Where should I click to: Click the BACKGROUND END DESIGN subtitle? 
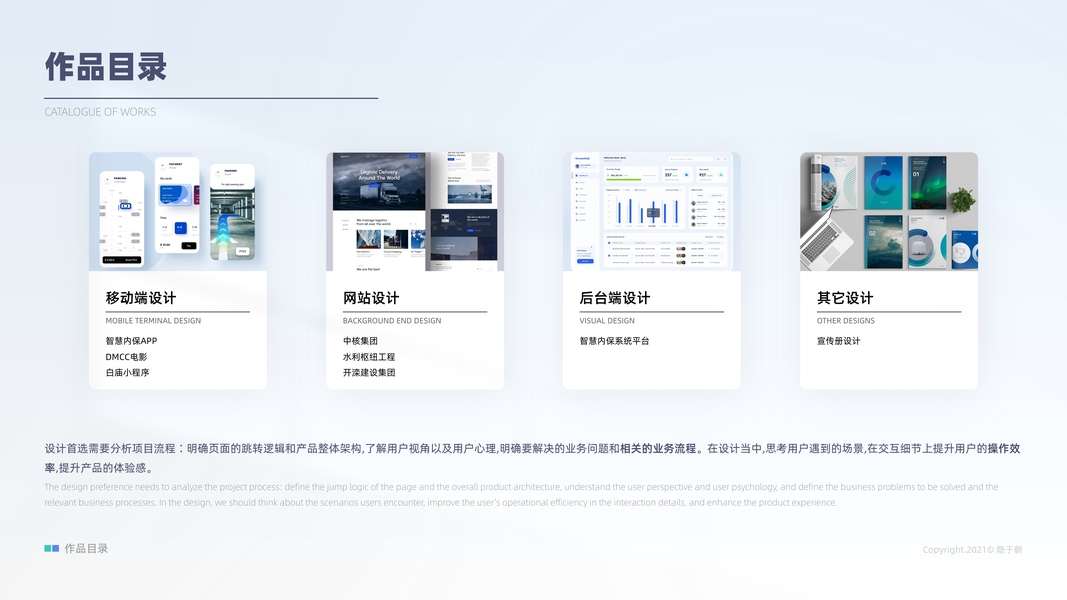pos(392,320)
